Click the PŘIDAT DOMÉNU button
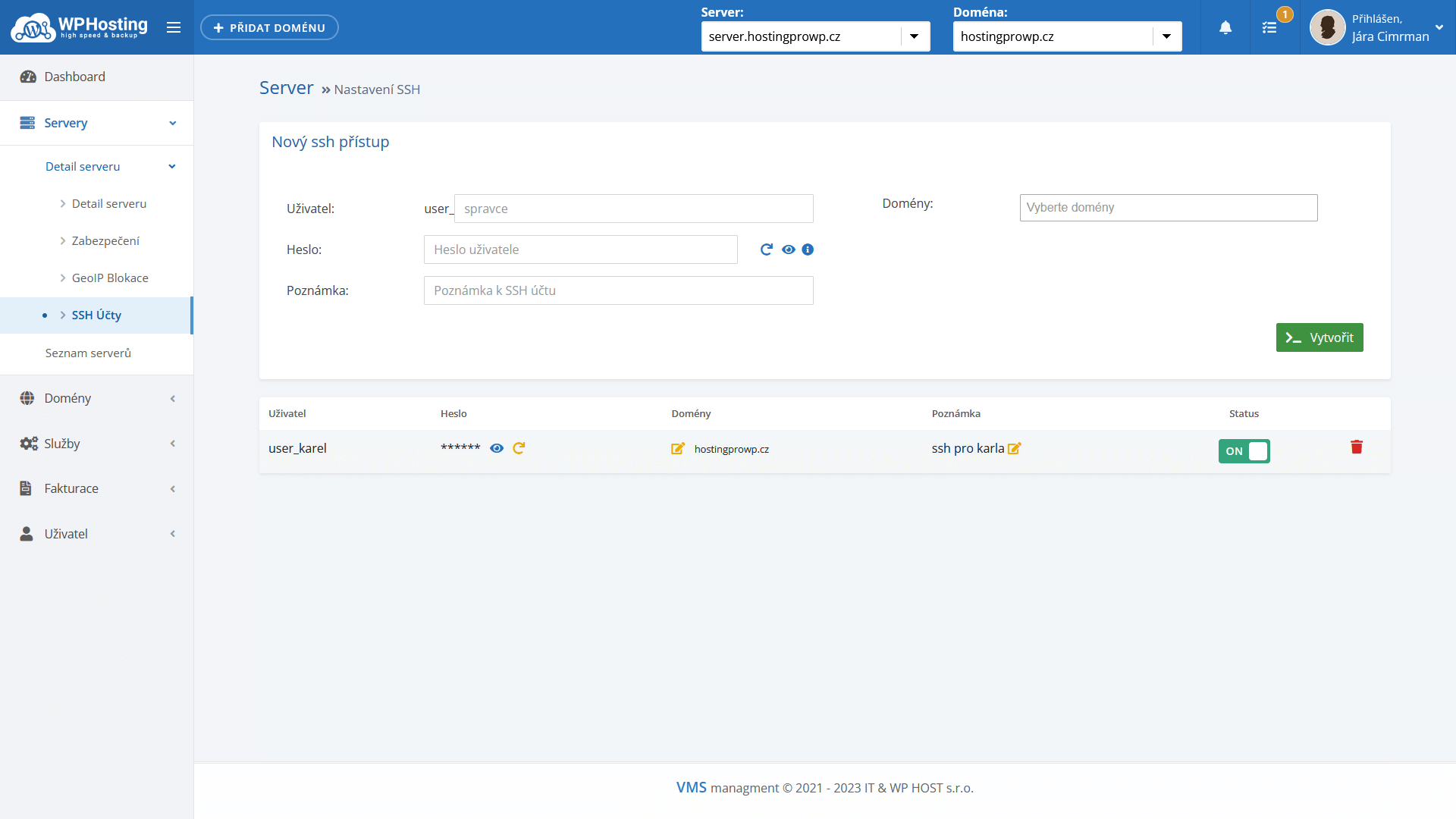Image resolution: width=1456 pixels, height=819 pixels. click(269, 28)
